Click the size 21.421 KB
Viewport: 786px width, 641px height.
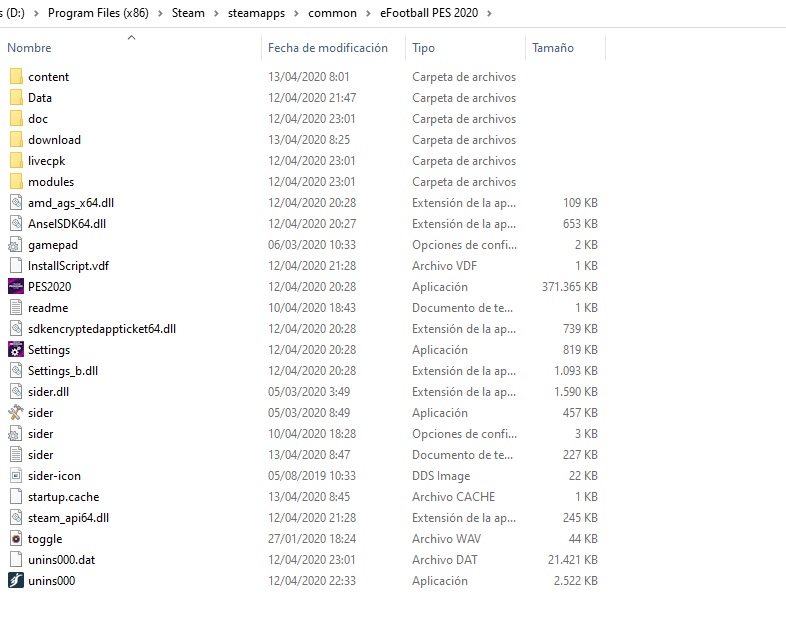click(573, 560)
